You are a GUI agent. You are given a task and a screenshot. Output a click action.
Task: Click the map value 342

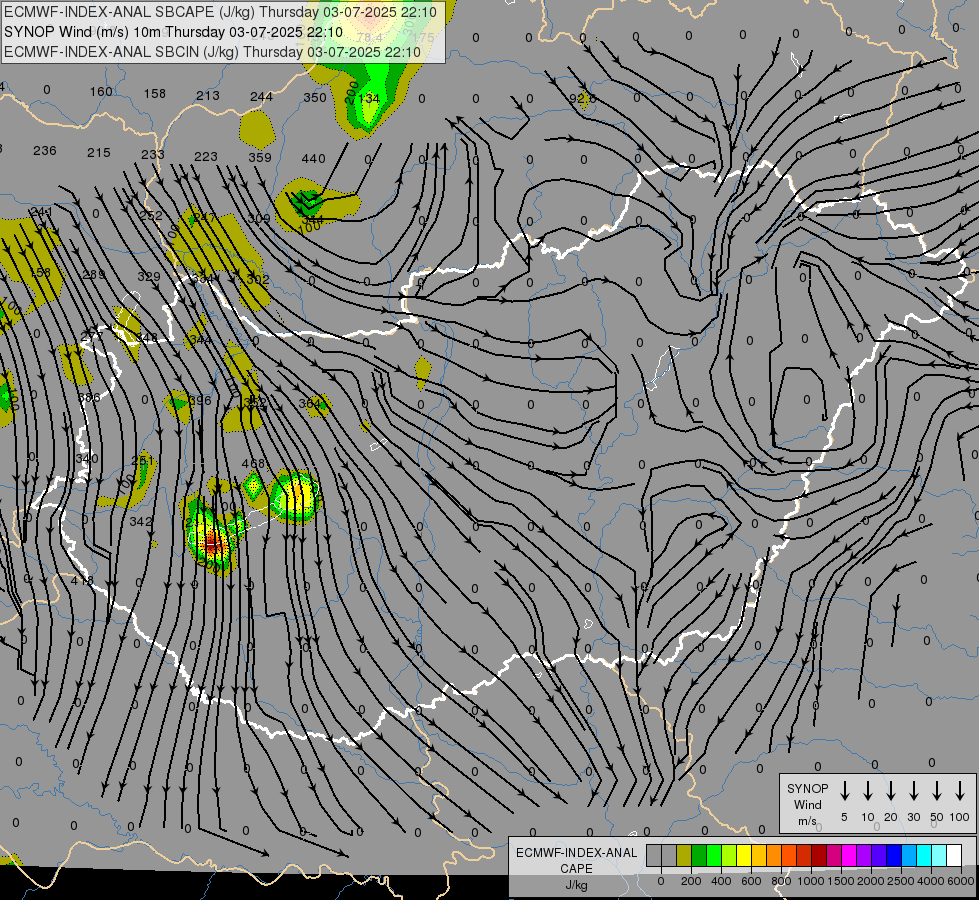(141, 521)
